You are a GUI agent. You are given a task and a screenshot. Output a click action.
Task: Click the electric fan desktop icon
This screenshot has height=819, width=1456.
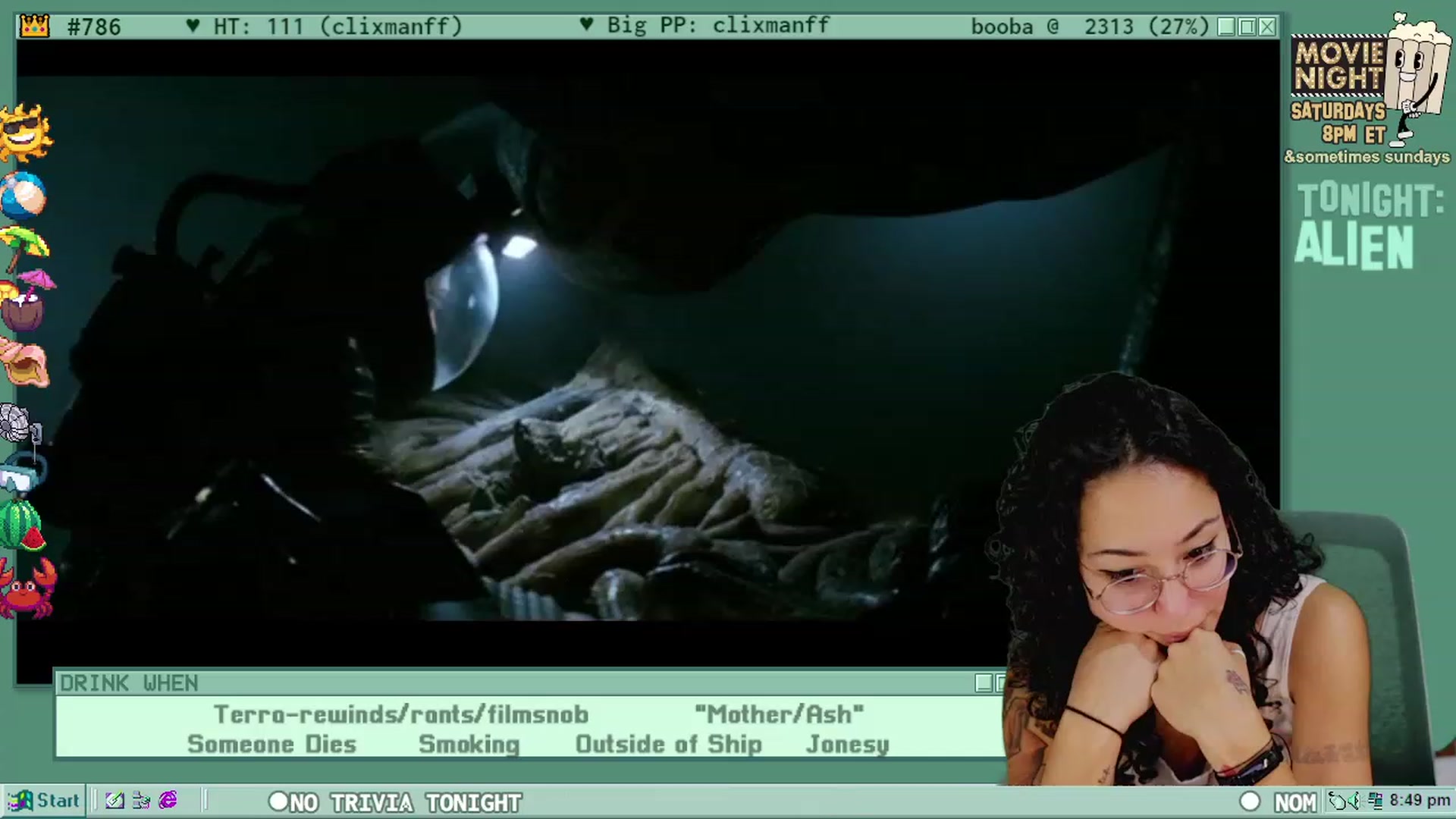[x=20, y=425]
